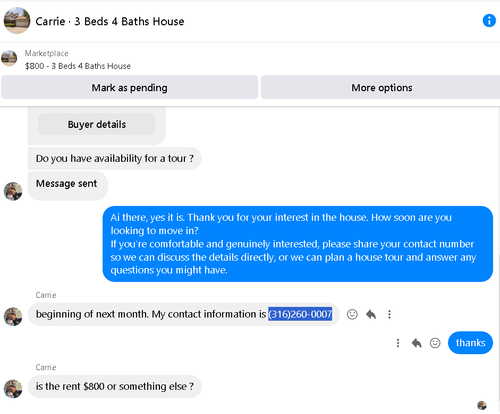
Task: Click Mark as pending button
Action: tap(130, 87)
